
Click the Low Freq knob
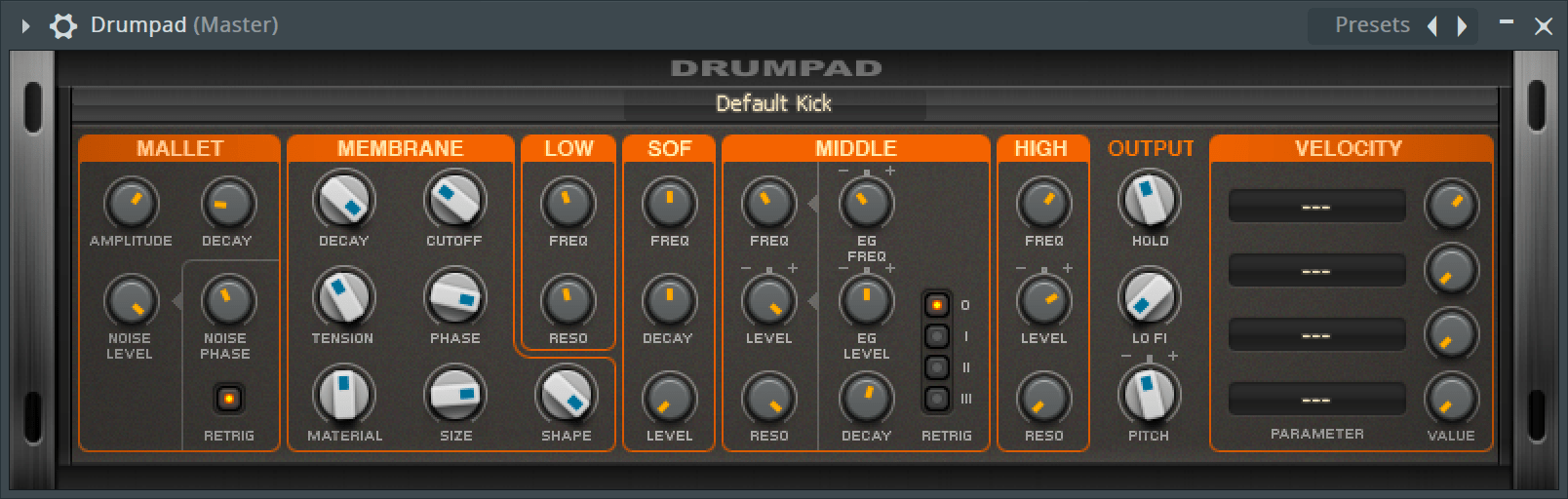[x=568, y=204]
